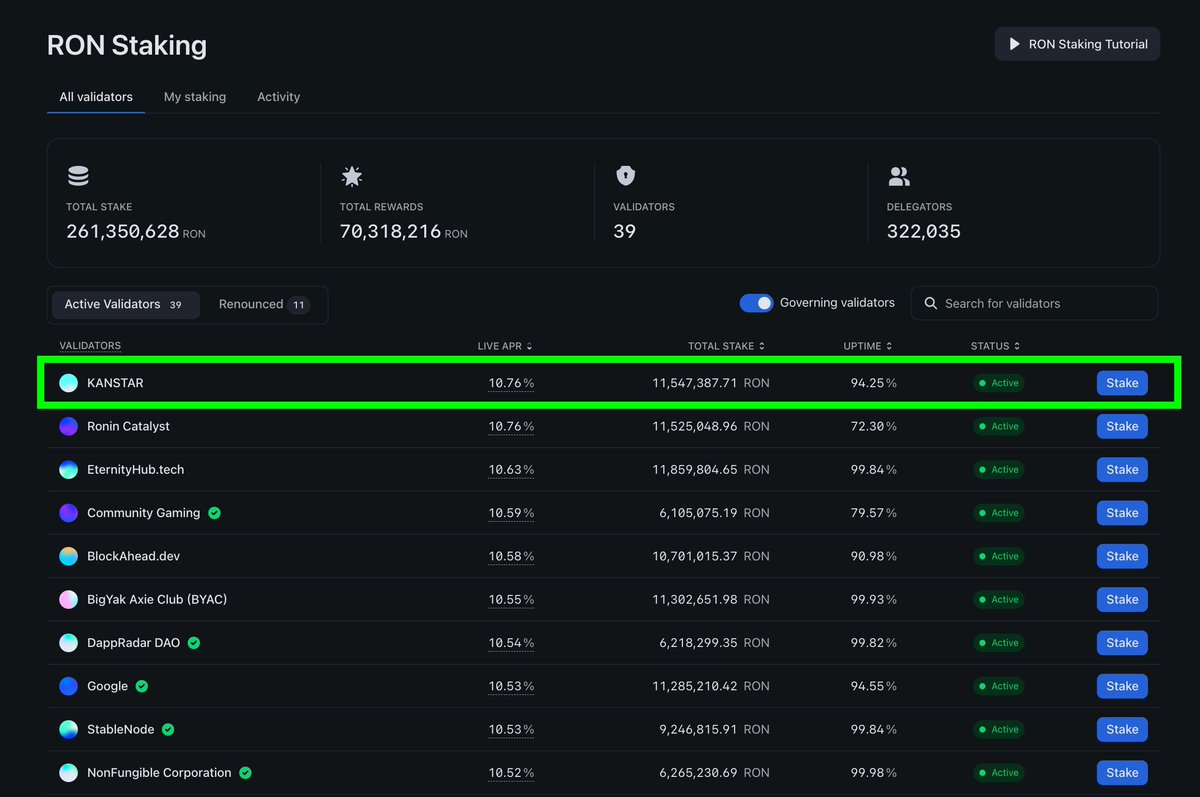Click the Community Gaming avatar icon
This screenshot has width=1200, height=797.
[68, 513]
